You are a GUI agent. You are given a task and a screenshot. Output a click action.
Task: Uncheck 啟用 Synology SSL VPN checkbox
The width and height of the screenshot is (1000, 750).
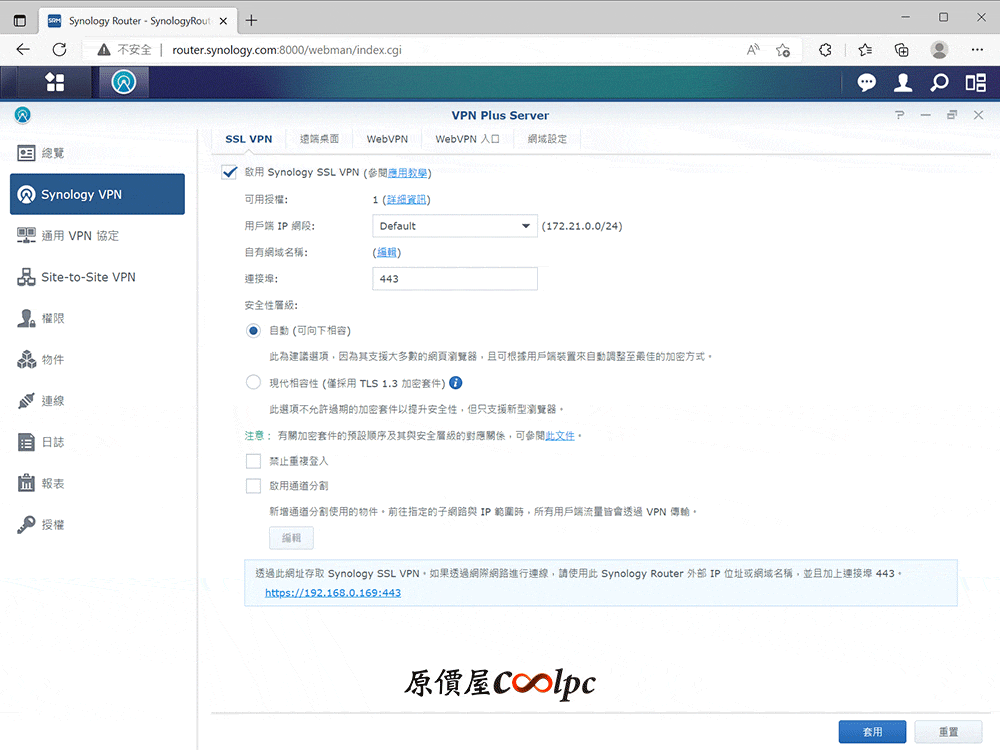(230, 172)
